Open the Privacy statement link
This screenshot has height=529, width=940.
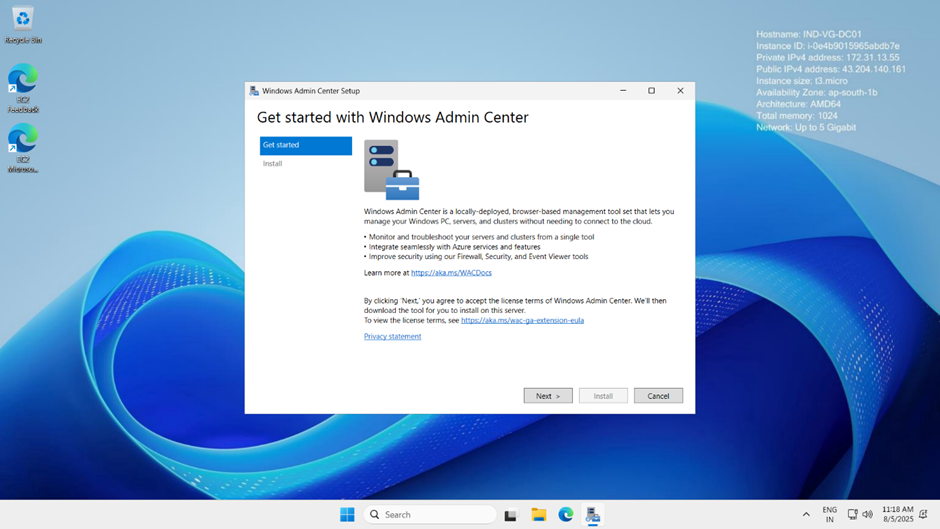click(x=393, y=336)
